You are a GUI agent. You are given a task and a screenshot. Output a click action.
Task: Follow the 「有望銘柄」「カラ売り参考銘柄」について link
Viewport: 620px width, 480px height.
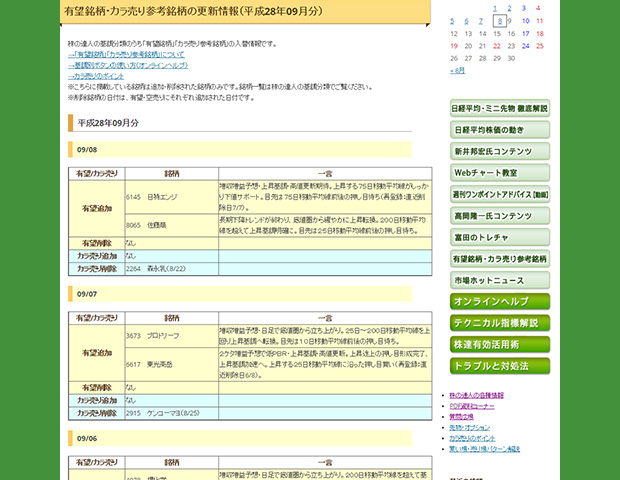pyautogui.click(x=126, y=55)
